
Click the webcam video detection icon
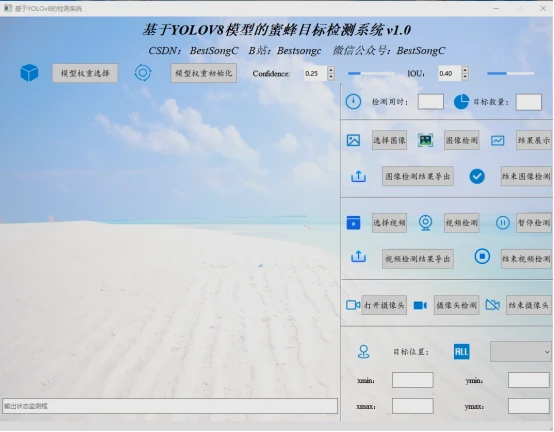425,223
